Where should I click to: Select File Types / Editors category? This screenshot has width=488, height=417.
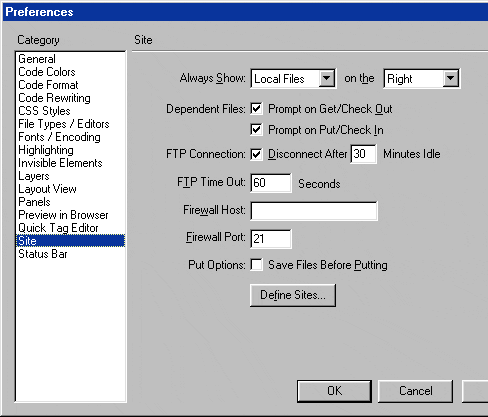pyautogui.click(x=64, y=124)
